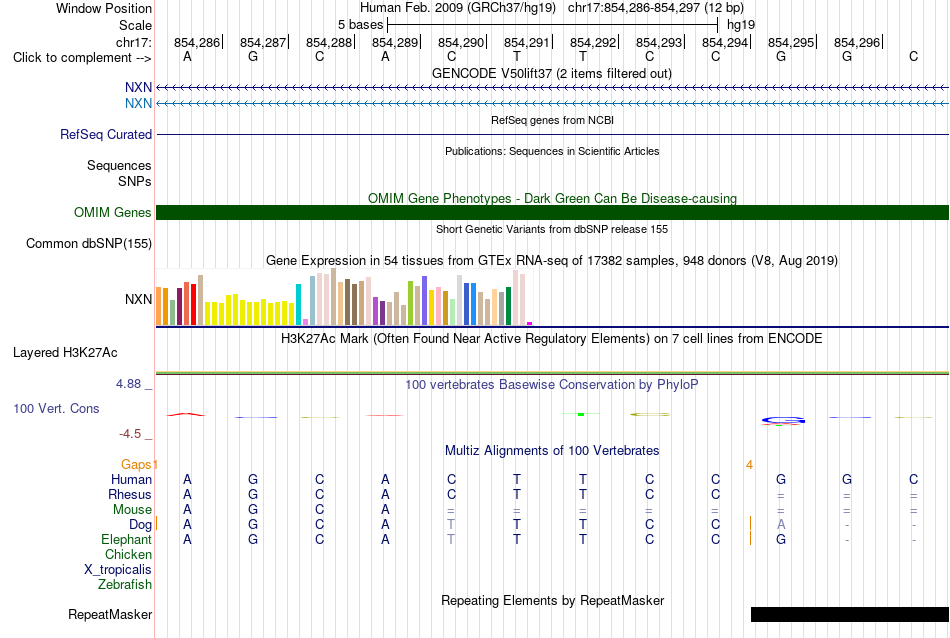The image size is (950, 638).
Task: Select the Mouse alignment row label
Action: click(132, 510)
